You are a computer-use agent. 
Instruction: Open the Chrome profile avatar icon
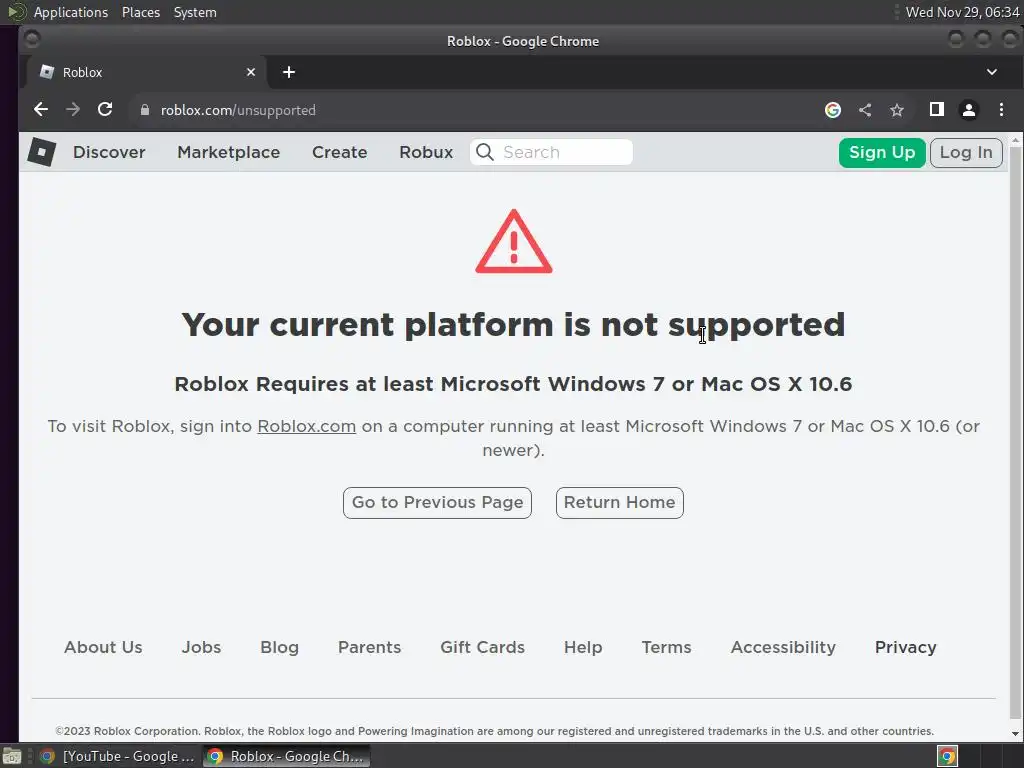(968, 110)
